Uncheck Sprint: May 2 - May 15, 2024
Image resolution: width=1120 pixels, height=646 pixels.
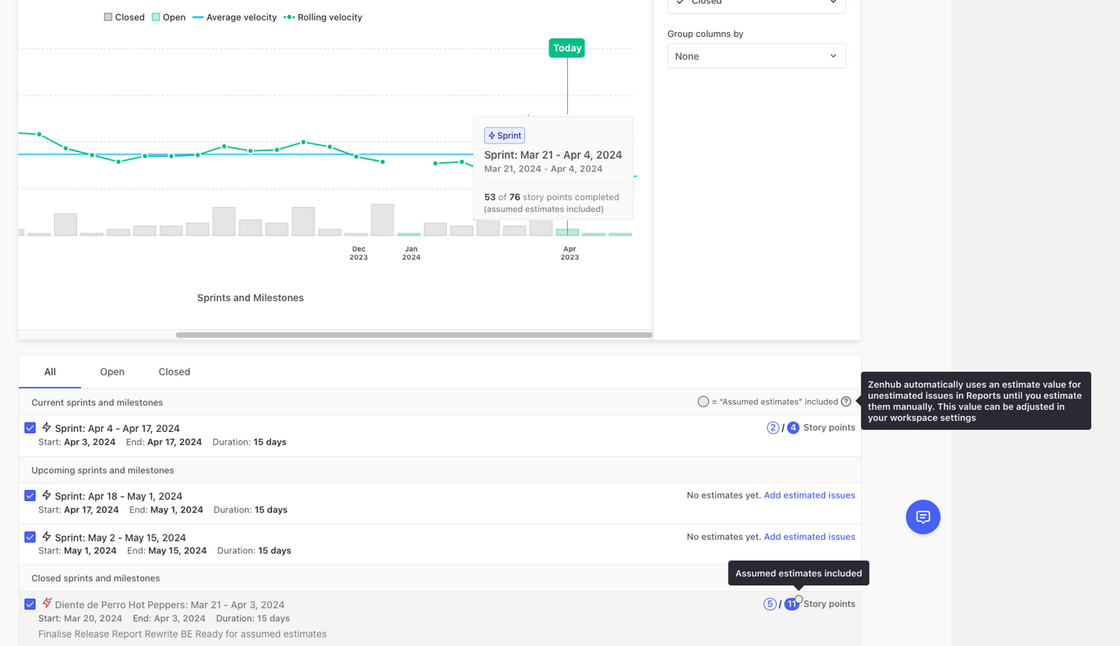pos(30,537)
